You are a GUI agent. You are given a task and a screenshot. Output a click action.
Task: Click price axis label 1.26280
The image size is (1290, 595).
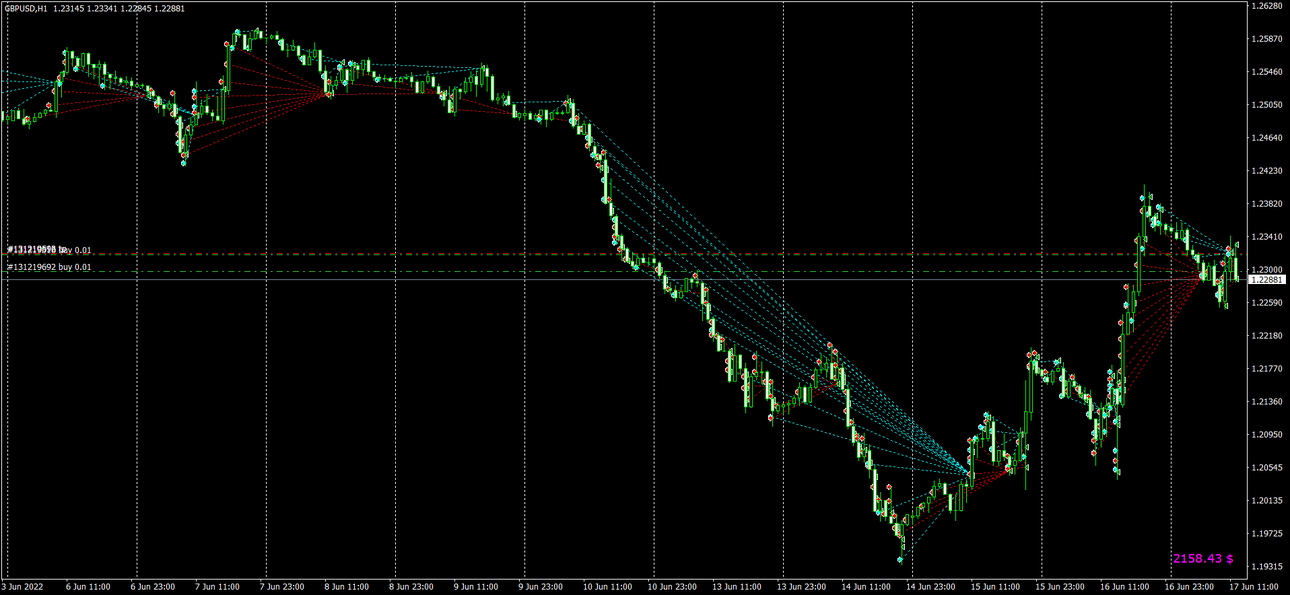(x=1267, y=6)
